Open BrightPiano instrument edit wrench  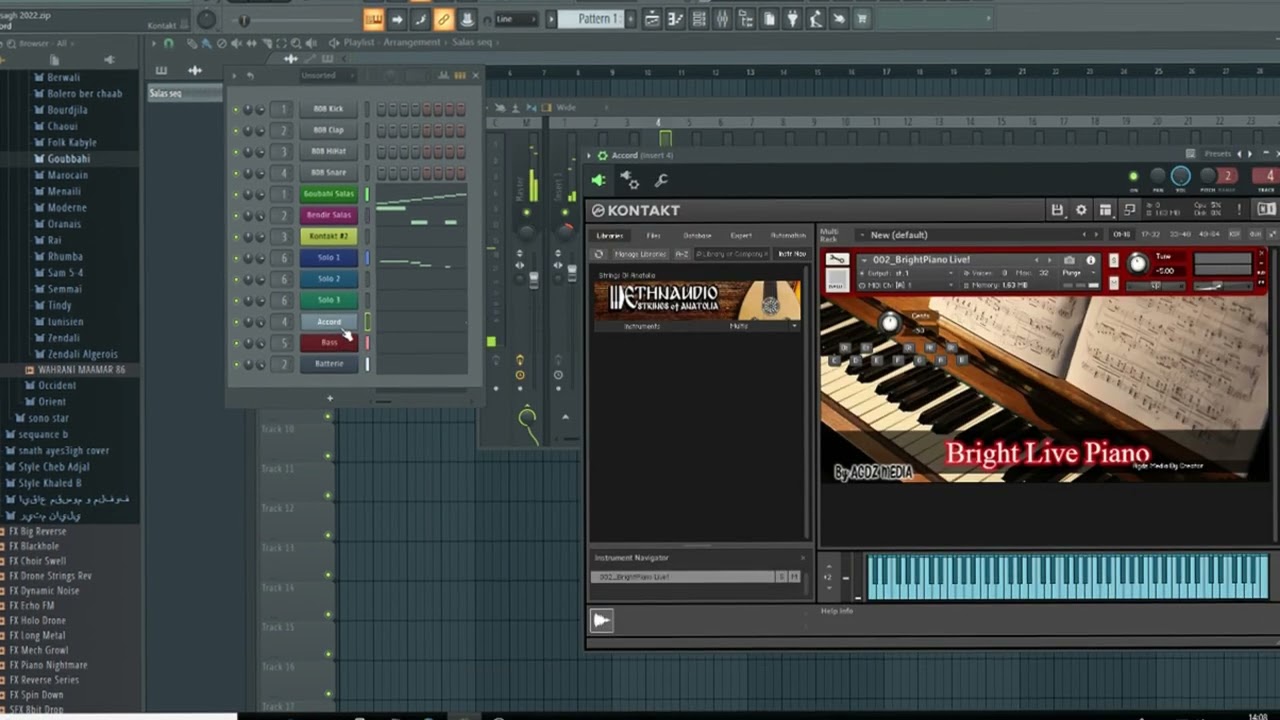pyautogui.click(x=837, y=260)
